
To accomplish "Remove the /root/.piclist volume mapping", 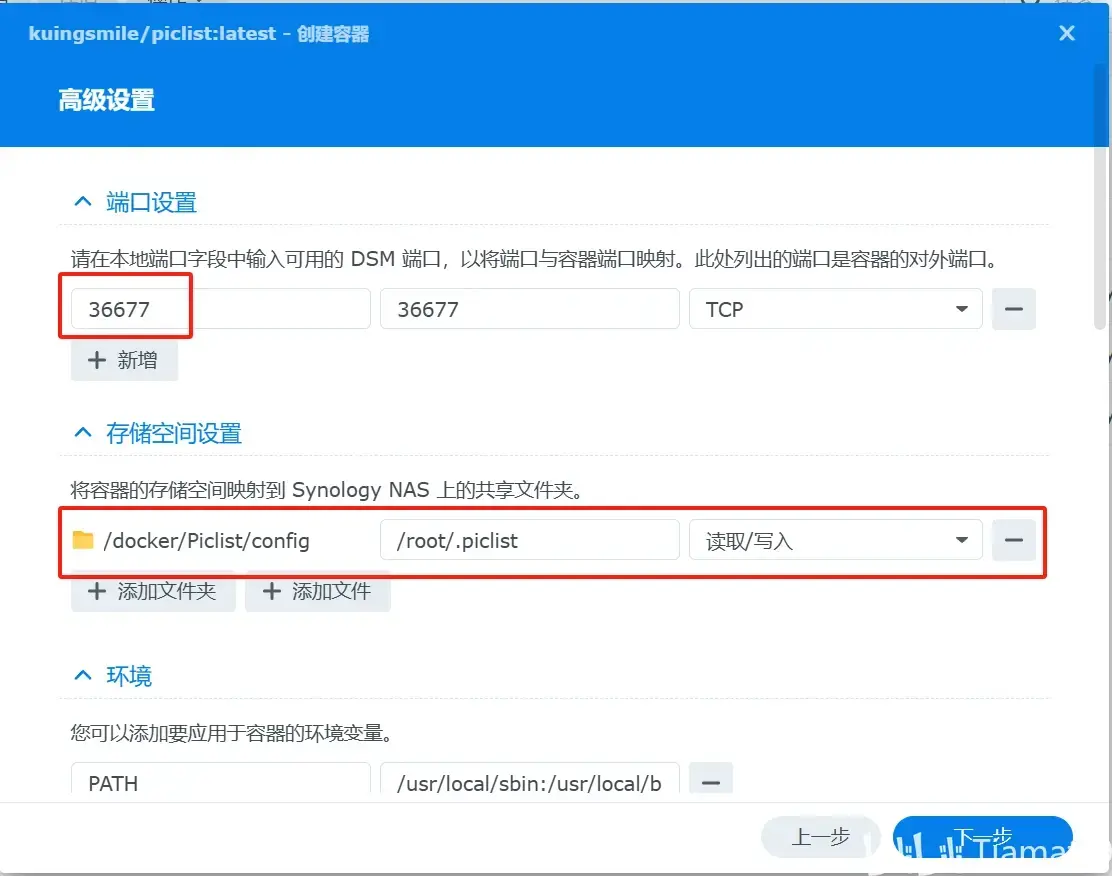I will [1013, 540].
